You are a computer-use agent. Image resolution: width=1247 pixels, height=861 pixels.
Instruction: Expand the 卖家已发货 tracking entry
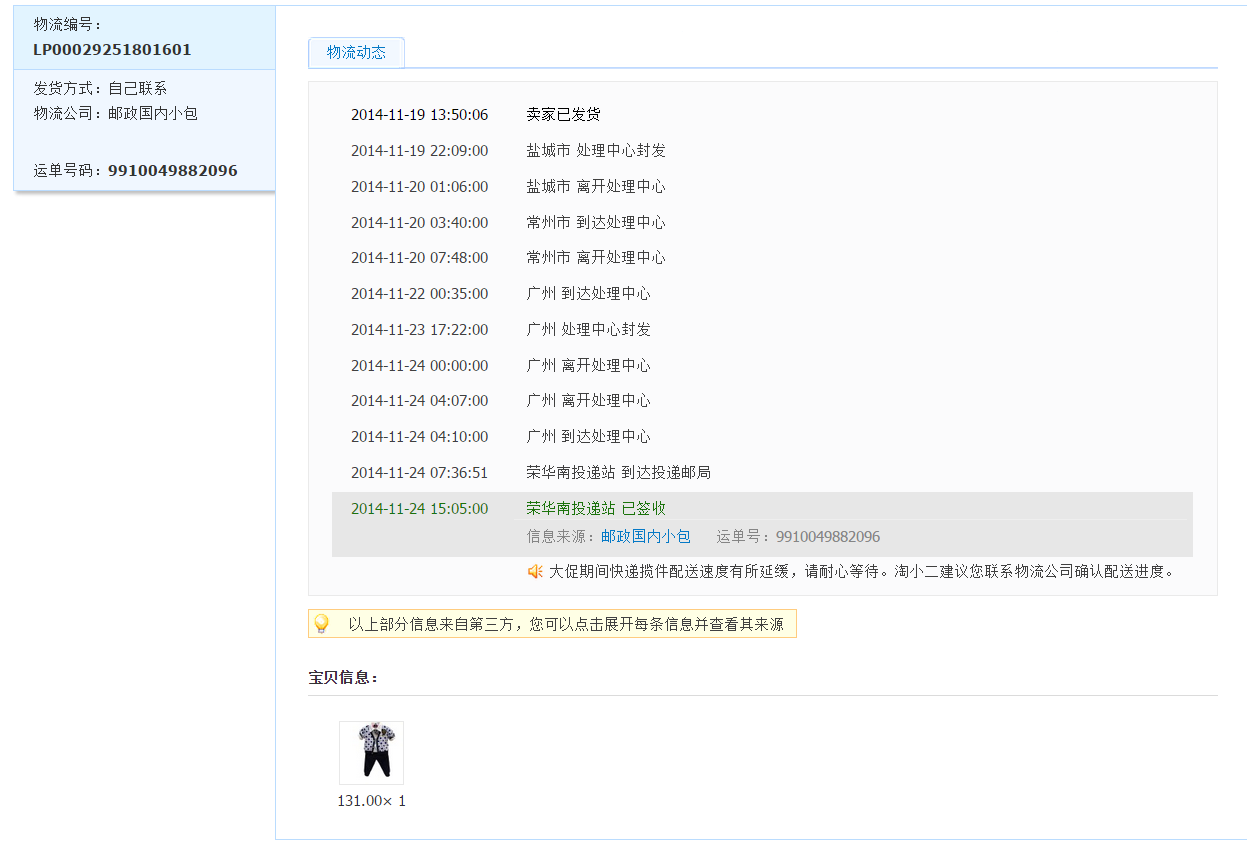point(563,115)
